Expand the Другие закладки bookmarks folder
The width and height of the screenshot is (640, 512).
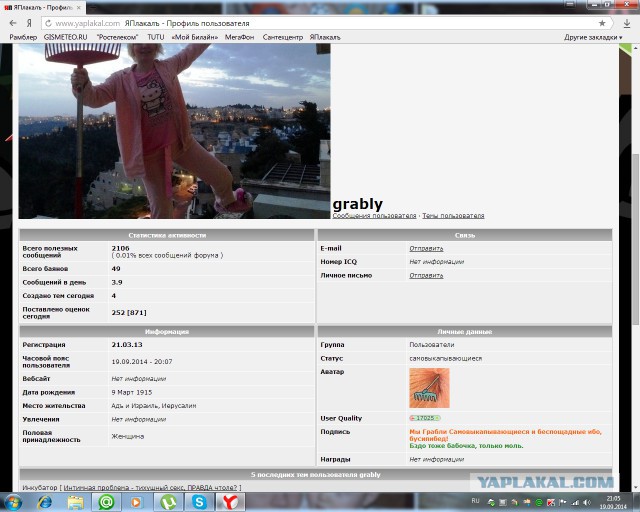pos(593,37)
